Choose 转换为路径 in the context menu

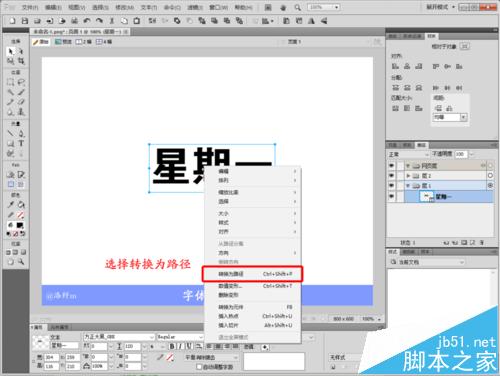252,274
